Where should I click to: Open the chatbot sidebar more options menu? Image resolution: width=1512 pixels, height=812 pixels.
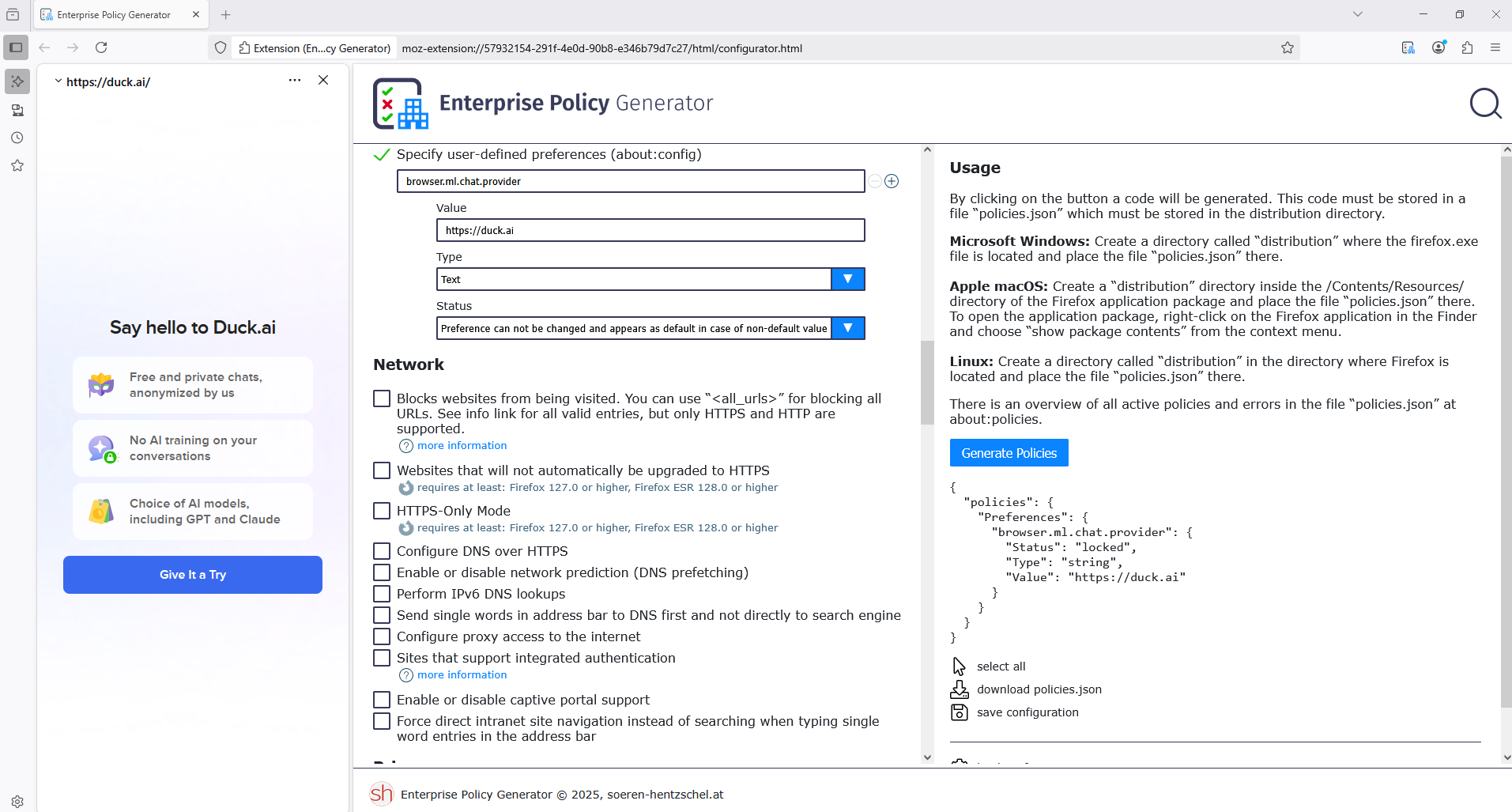295,80
